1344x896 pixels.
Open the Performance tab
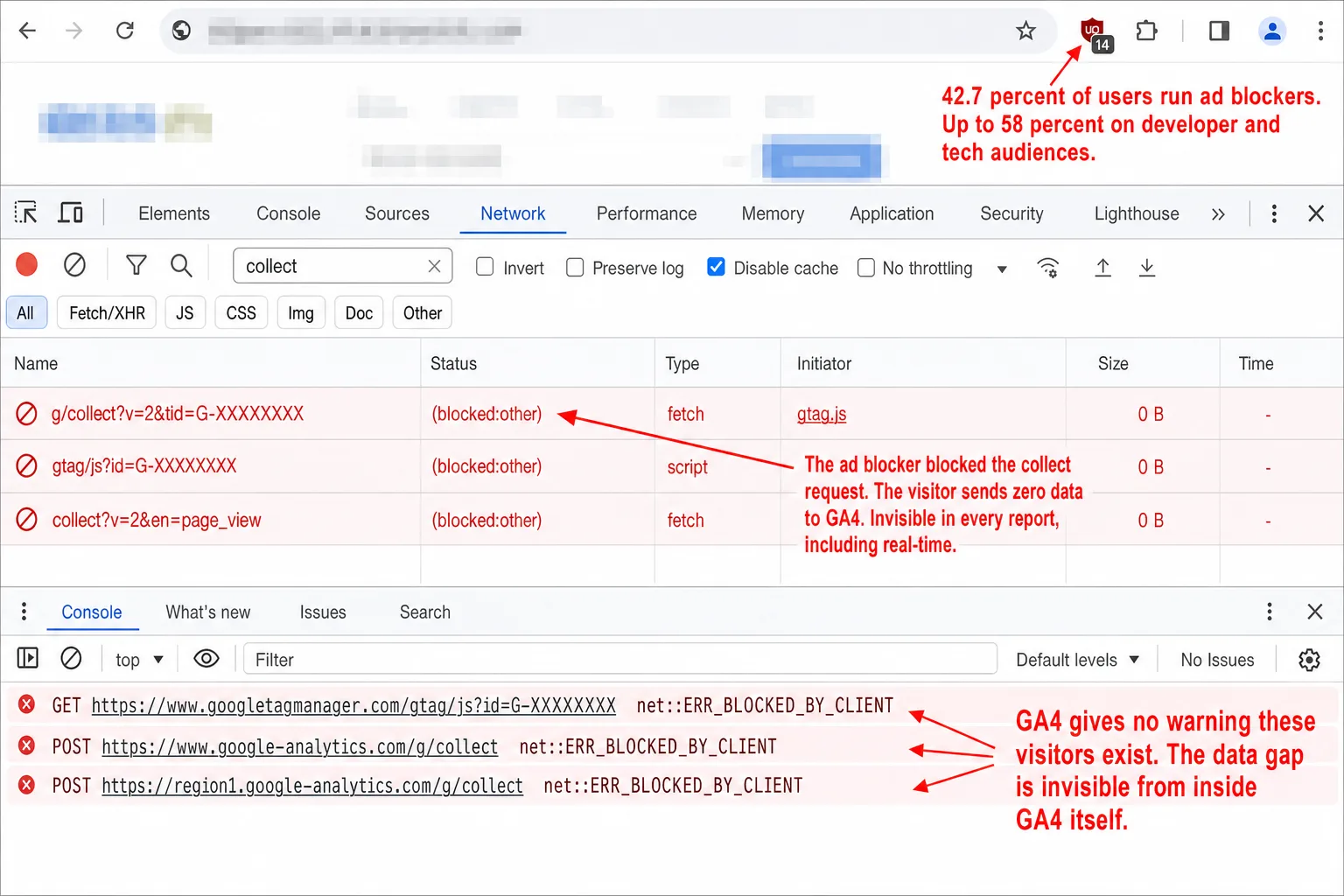(x=647, y=213)
